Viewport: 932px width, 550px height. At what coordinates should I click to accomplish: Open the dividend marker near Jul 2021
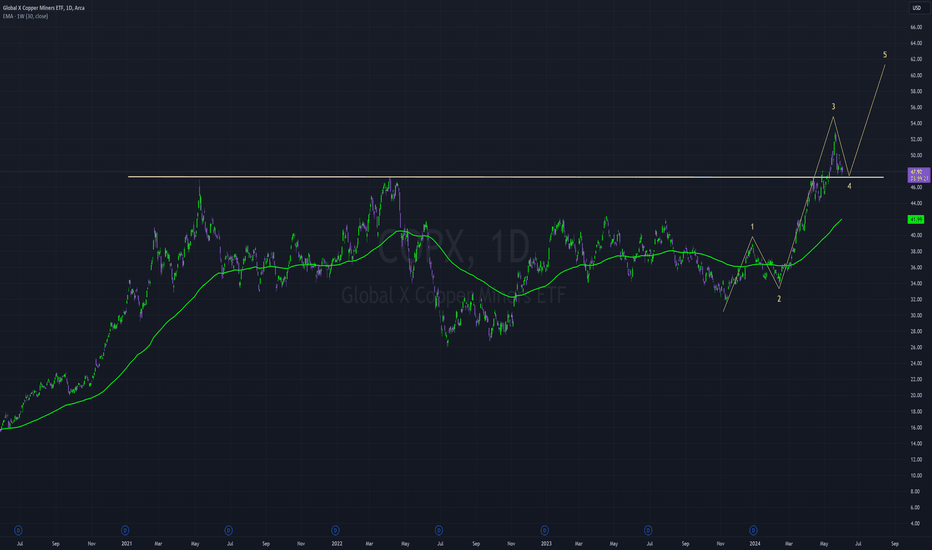pos(229,530)
